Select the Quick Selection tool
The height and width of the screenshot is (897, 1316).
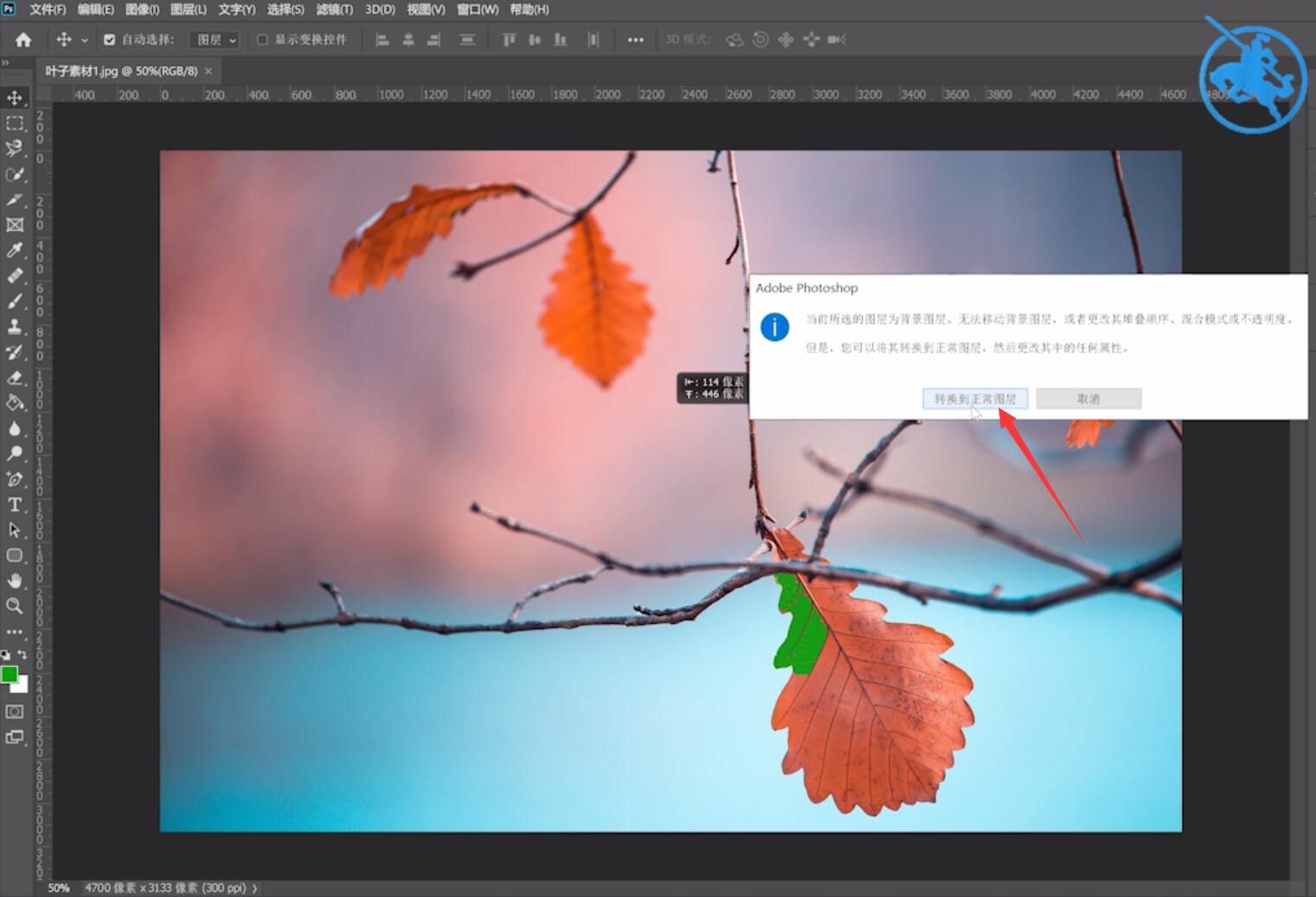point(15,174)
